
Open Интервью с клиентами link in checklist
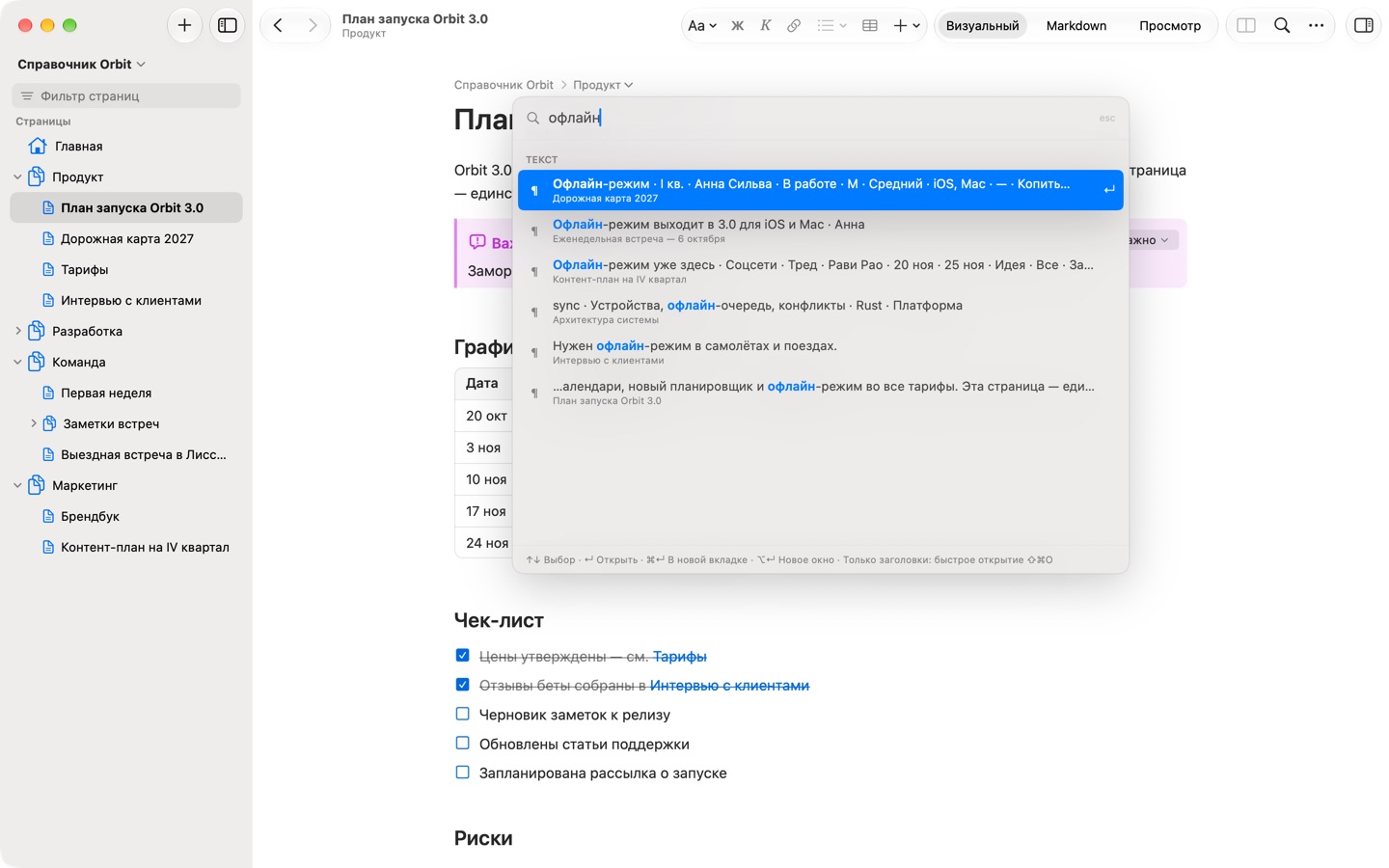coord(729,685)
